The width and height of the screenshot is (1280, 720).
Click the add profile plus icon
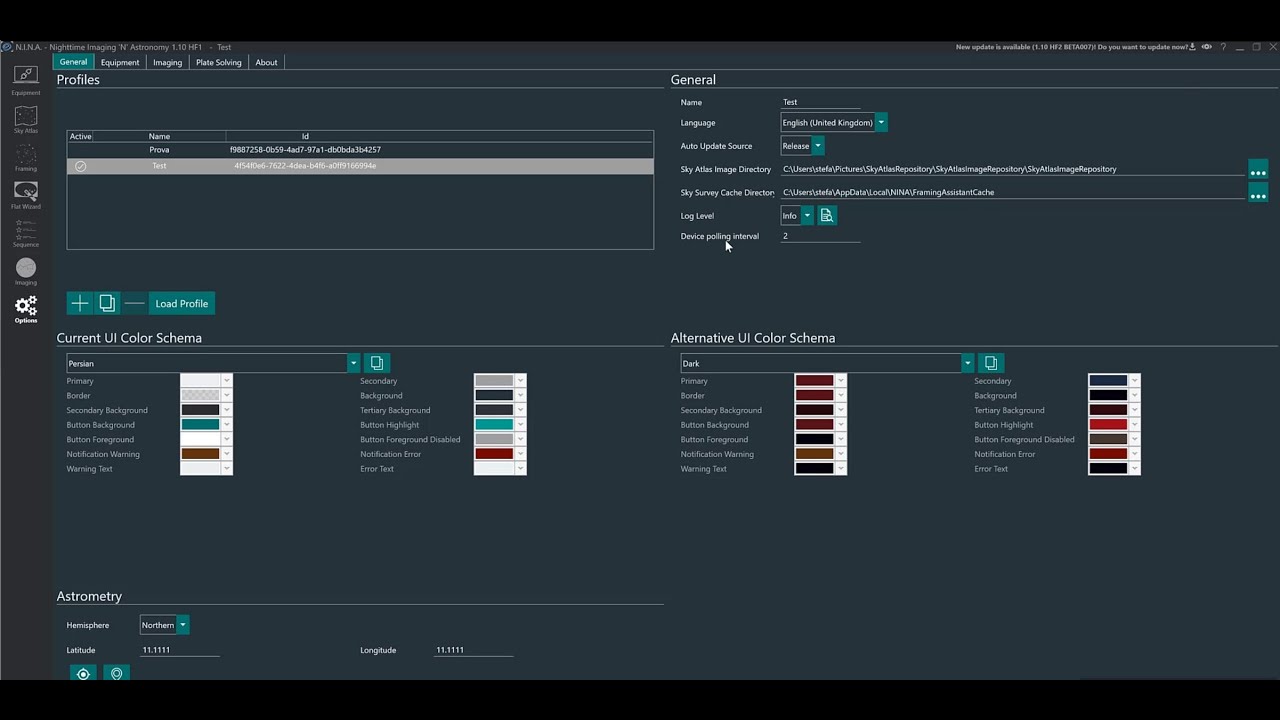(80, 303)
